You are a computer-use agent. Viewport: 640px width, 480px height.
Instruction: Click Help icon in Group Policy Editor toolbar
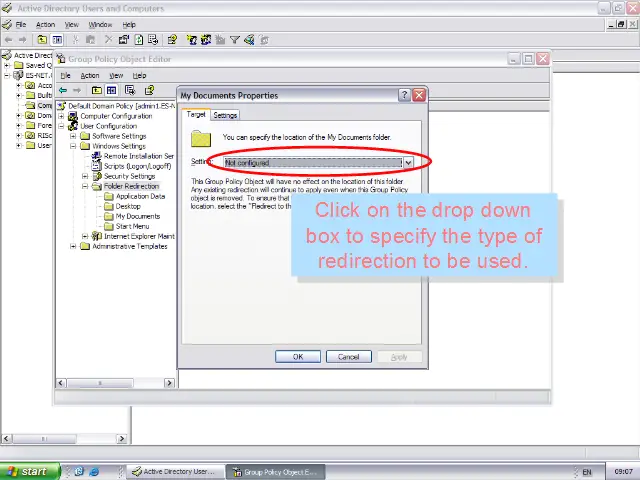tap(149, 90)
